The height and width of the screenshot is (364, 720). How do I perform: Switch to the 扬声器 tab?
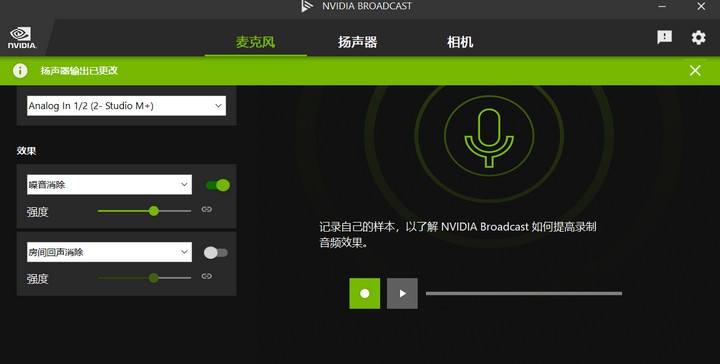[x=358, y=42]
